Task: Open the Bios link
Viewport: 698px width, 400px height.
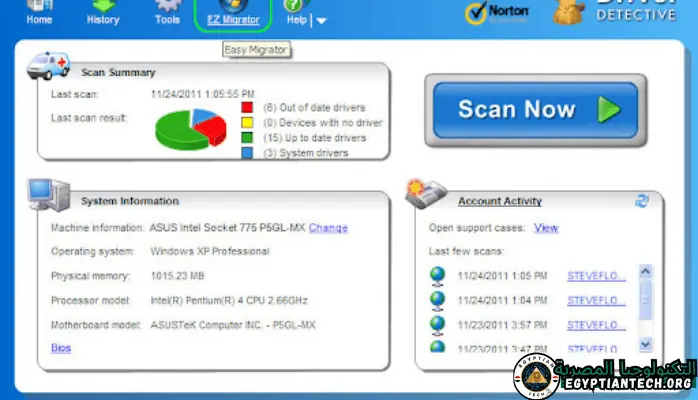Action: pos(61,347)
